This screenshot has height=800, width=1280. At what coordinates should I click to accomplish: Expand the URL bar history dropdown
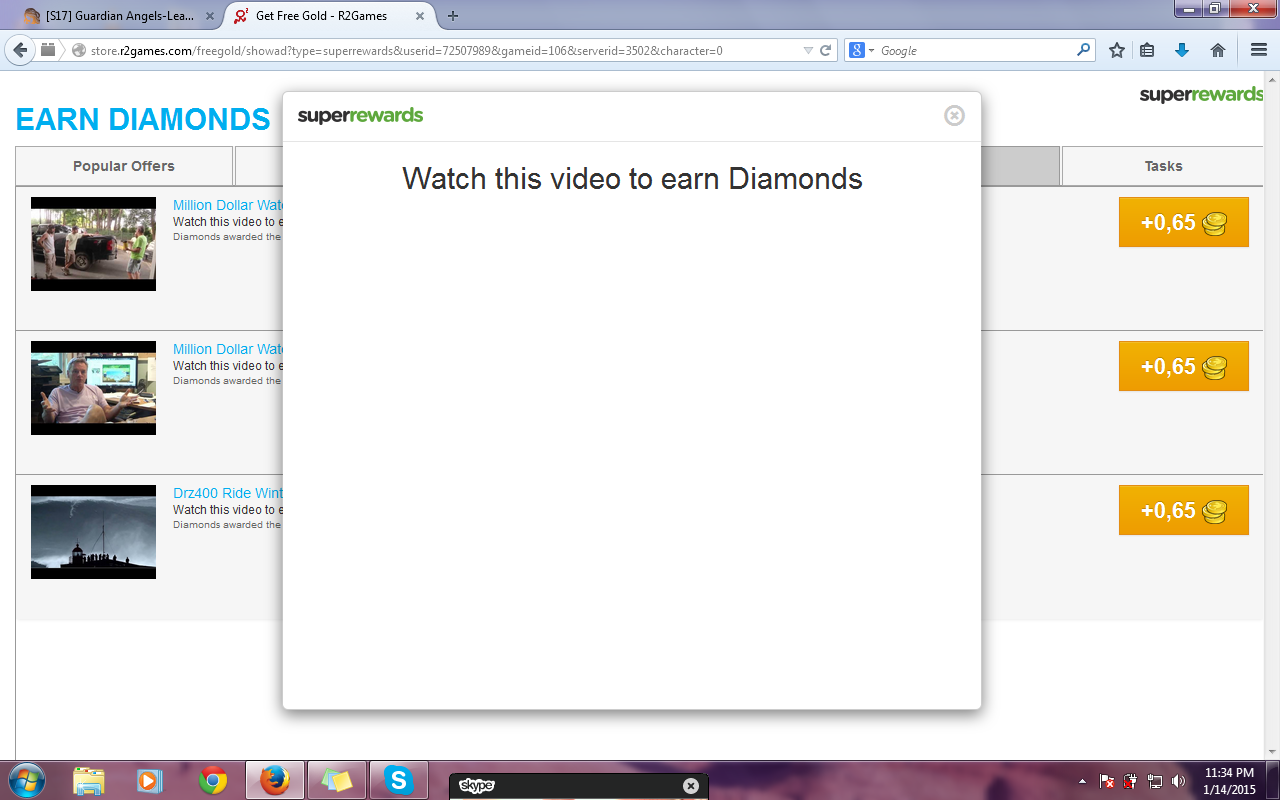coord(808,51)
